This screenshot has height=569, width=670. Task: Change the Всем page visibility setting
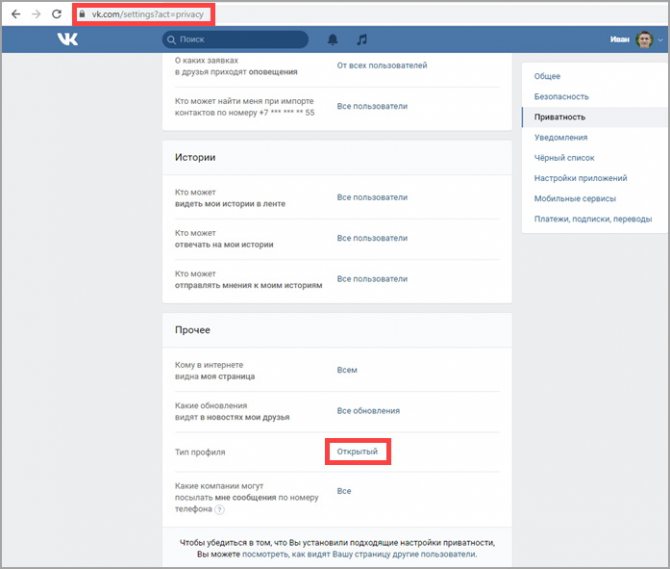tap(347, 370)
